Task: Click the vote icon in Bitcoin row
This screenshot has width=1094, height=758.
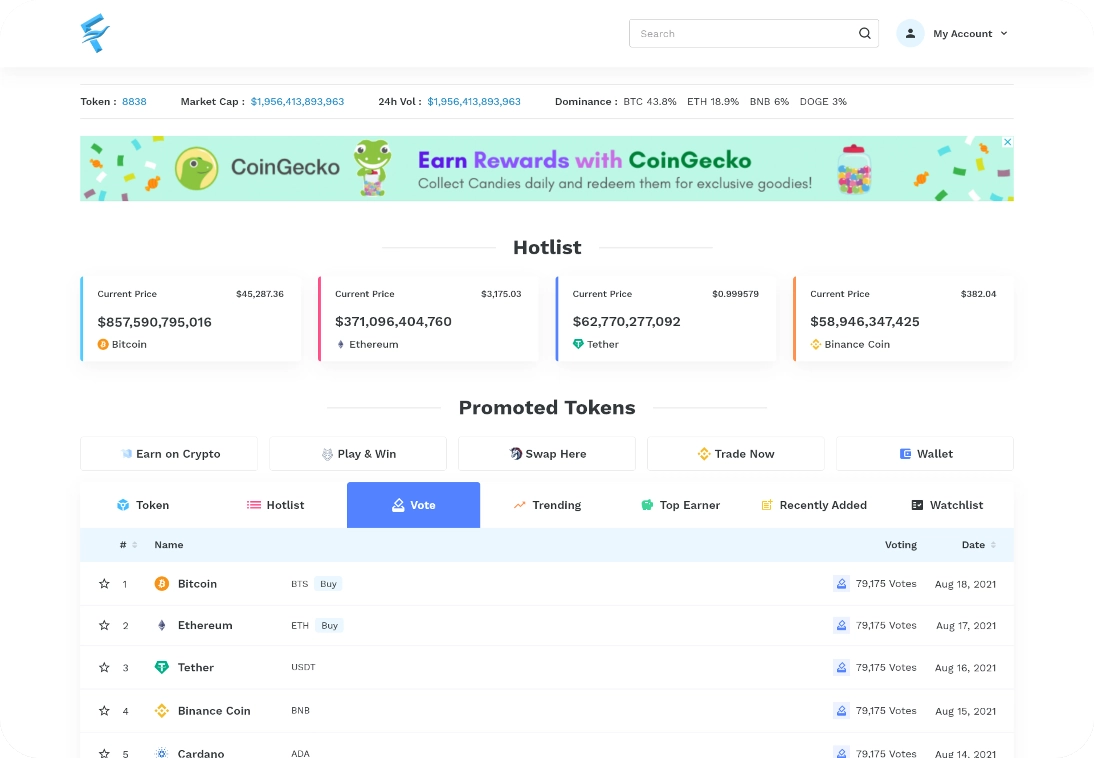Action: point(841,584)
